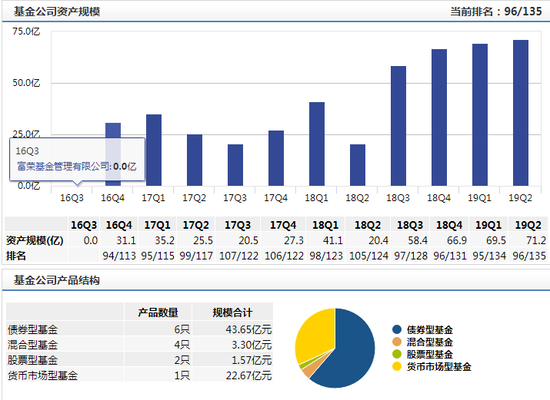This screenshot has width=550, height=400.
Task: Click the 50.0亿 y-axis label
Action: click(26, 83)
